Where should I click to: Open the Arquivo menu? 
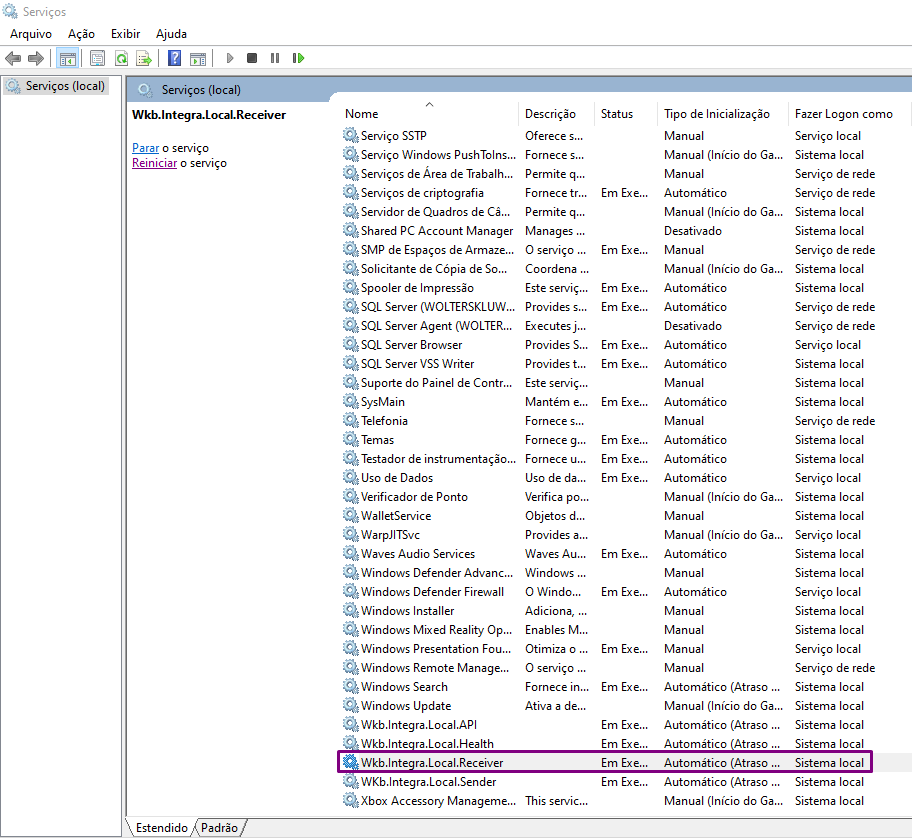[x=31, y=34]
